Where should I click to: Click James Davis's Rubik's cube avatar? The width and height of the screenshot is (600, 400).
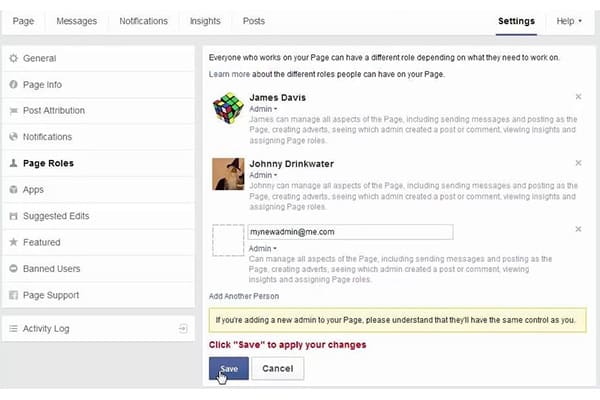(x=228, y=108)
